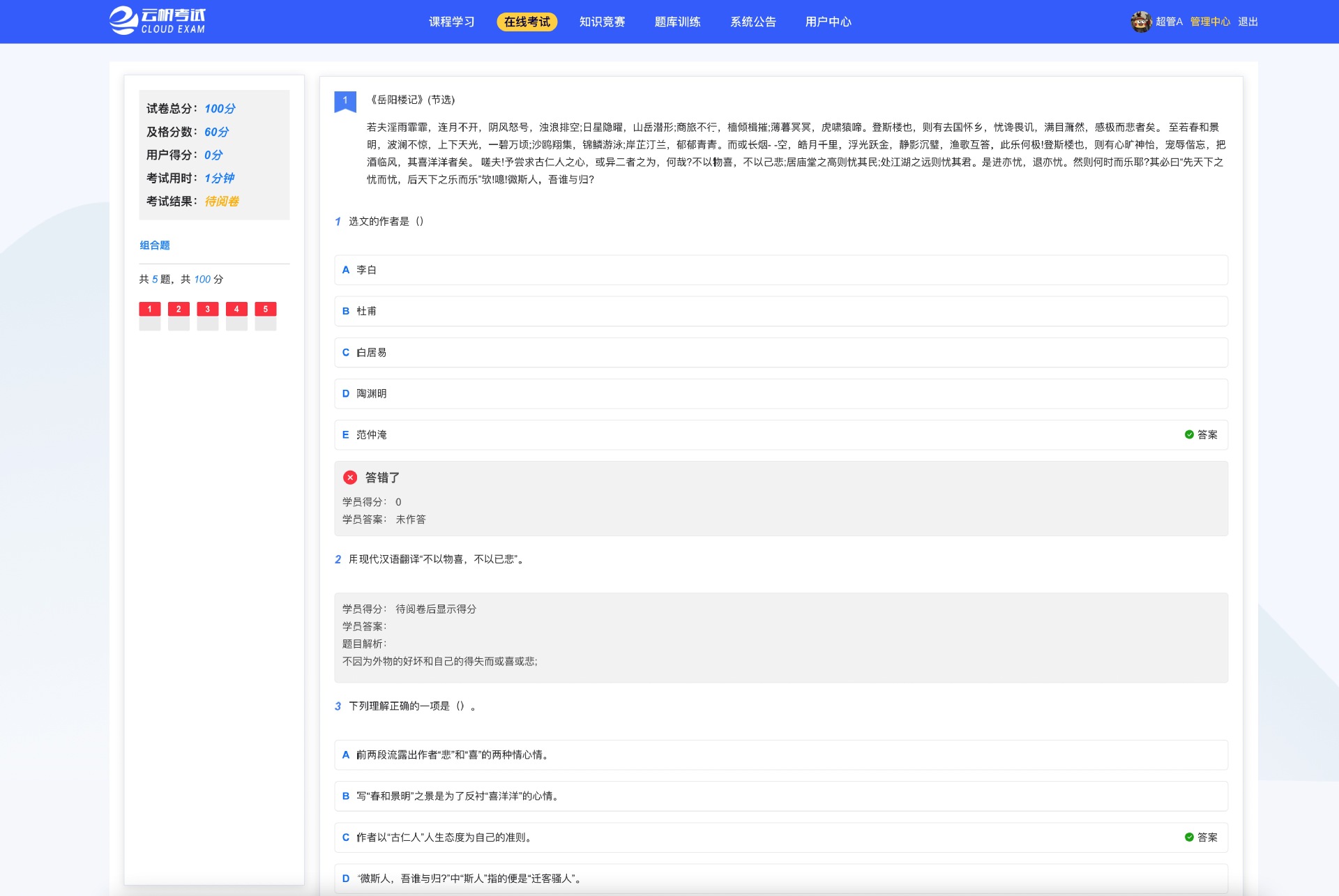Open the 管理中心 link
Screen dimensions: 1339x896
(1210, 22)
